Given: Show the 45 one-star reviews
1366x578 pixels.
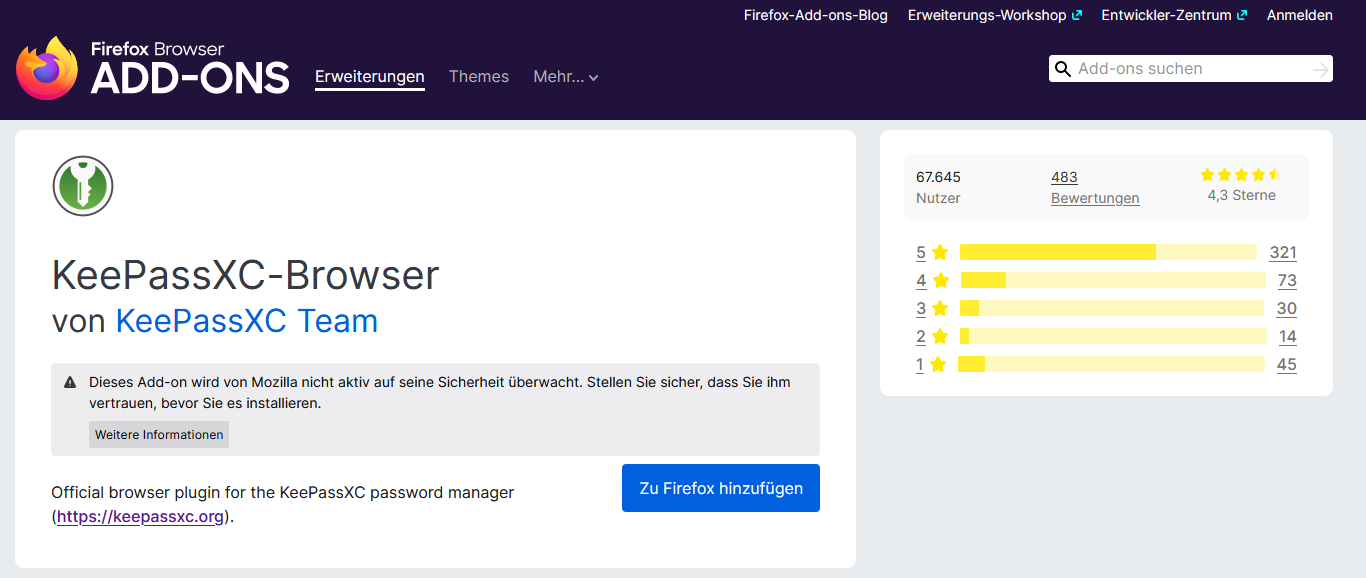Looking at the screenshot, I should click(x=1286, y=364).
